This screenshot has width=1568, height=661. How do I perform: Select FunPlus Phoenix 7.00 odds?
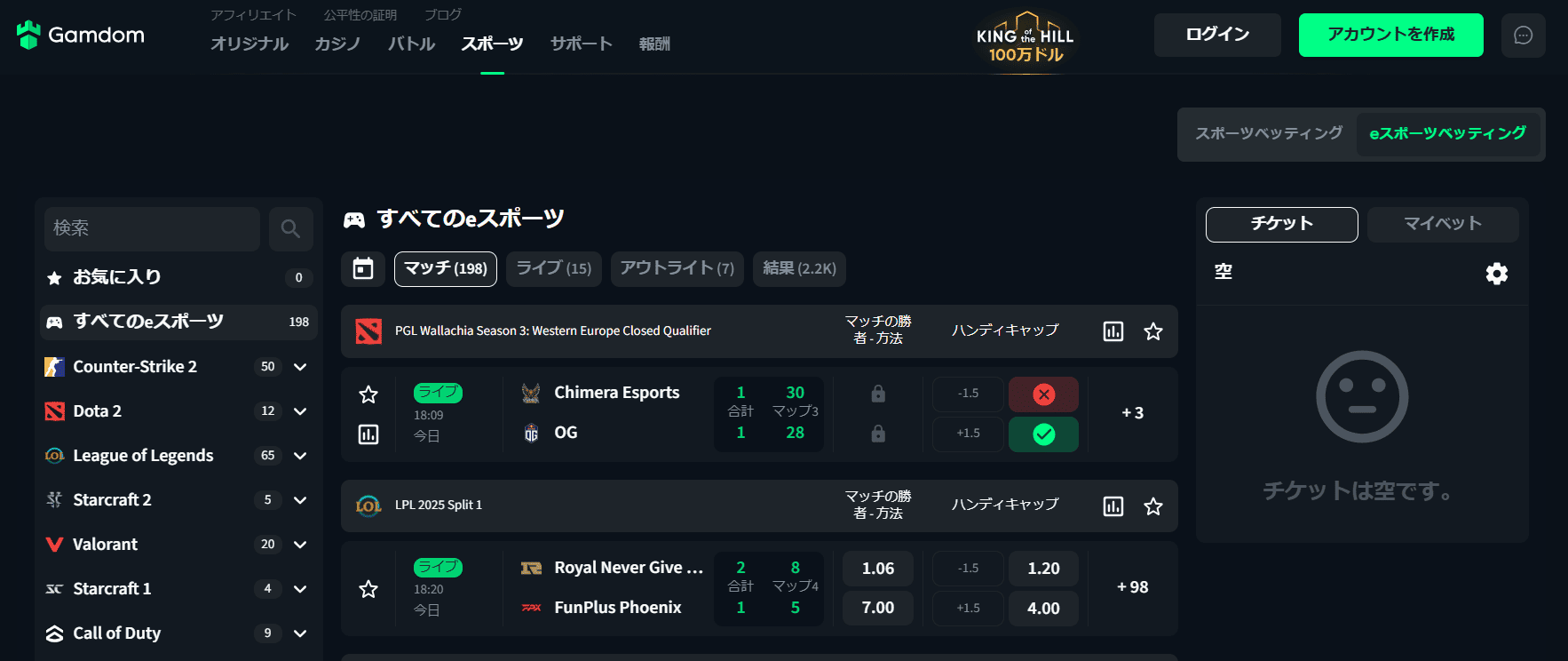point(877,608)
